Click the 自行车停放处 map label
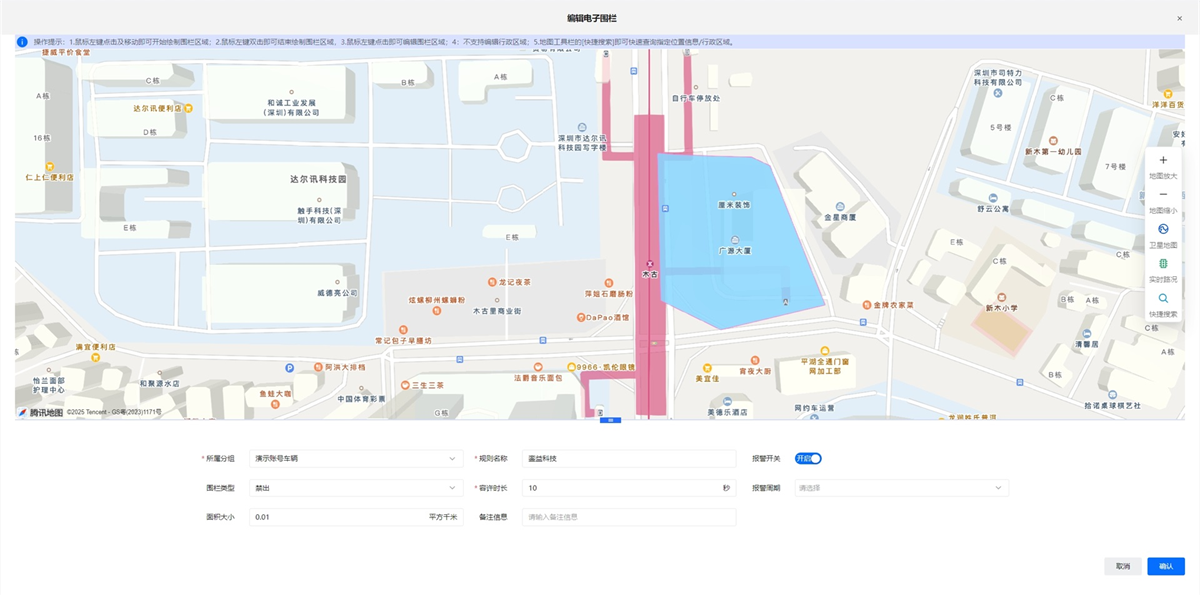 pyautogui.click(x=696, y=98)
